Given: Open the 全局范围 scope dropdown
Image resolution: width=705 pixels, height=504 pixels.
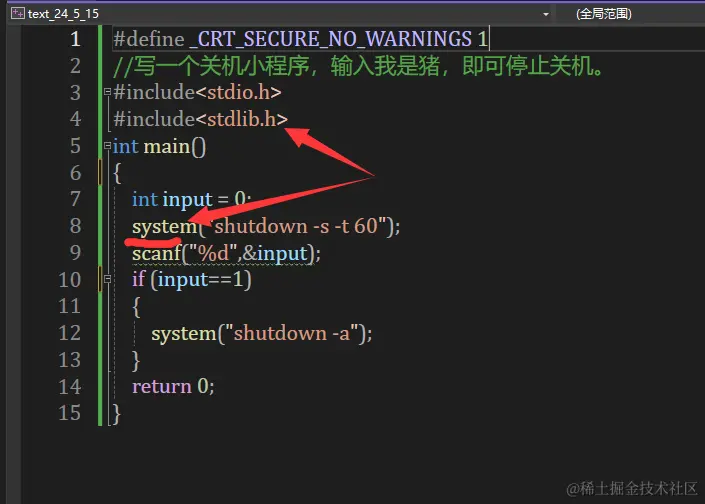Looking at the screenshot, I should pos(603,14).
